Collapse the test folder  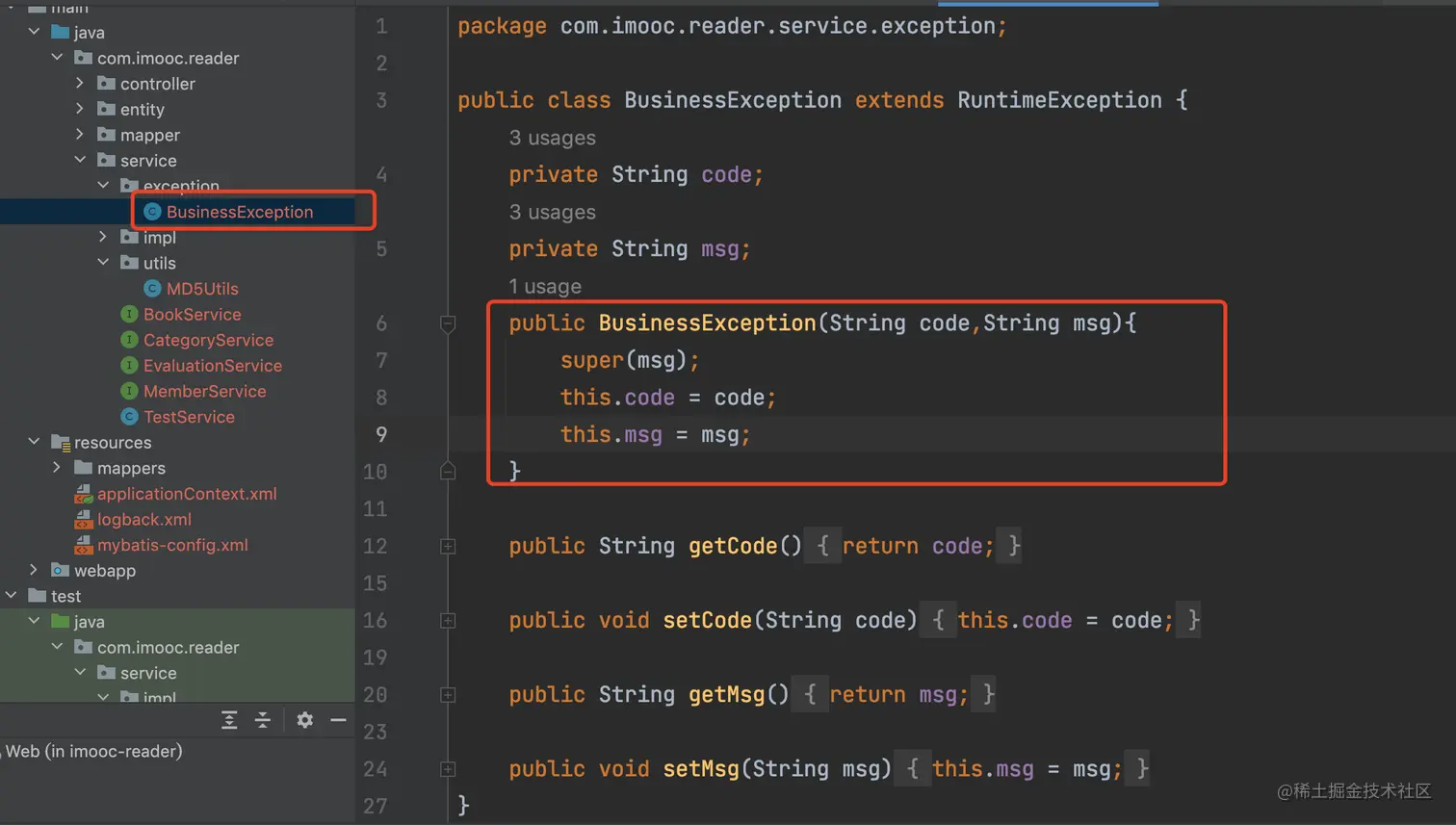(11, 596)
